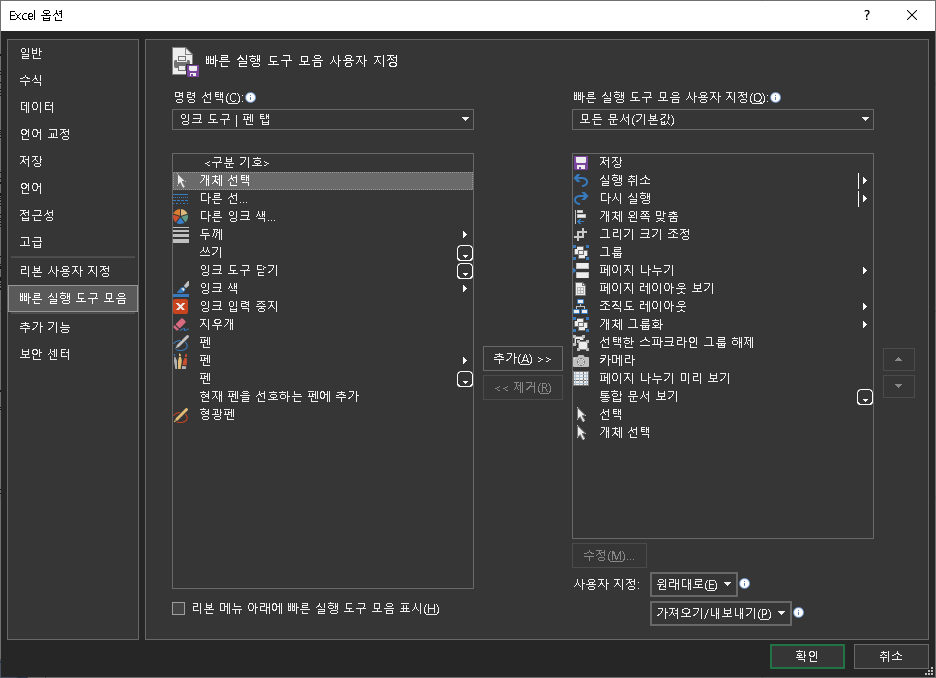Screen dimensions: 936x678
Task: Click the 취소 button
Action: (x=891, y=656)
